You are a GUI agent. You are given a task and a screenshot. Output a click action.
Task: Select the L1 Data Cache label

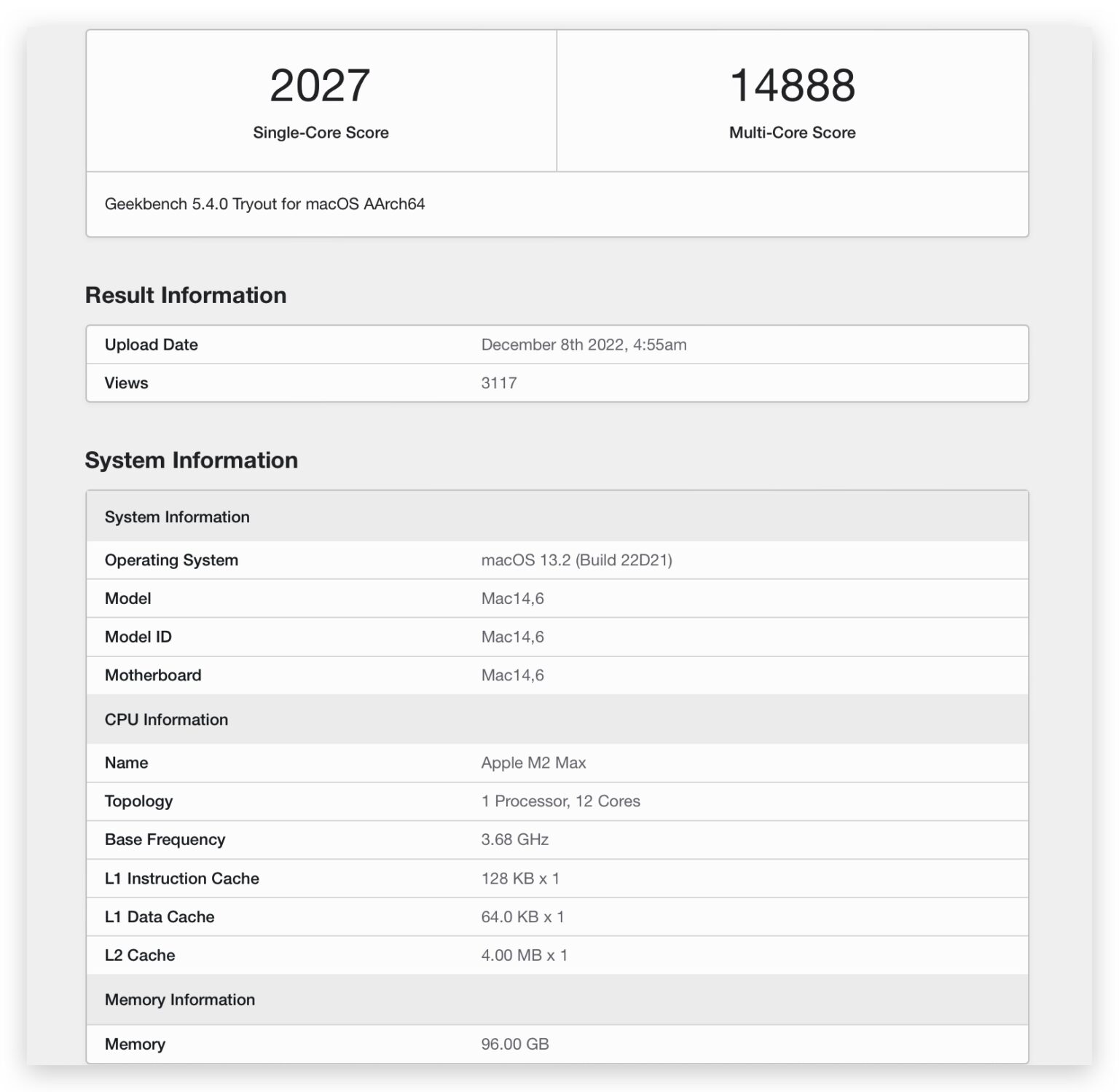[x=160, y=917]
